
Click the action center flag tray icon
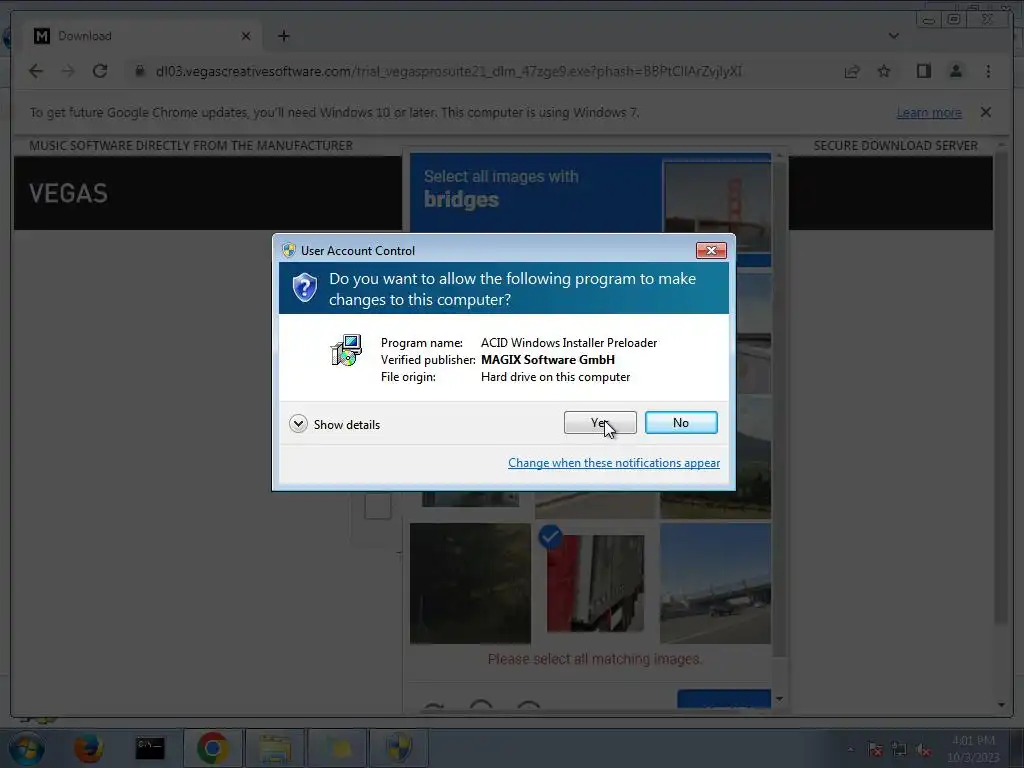click(875, 750)
